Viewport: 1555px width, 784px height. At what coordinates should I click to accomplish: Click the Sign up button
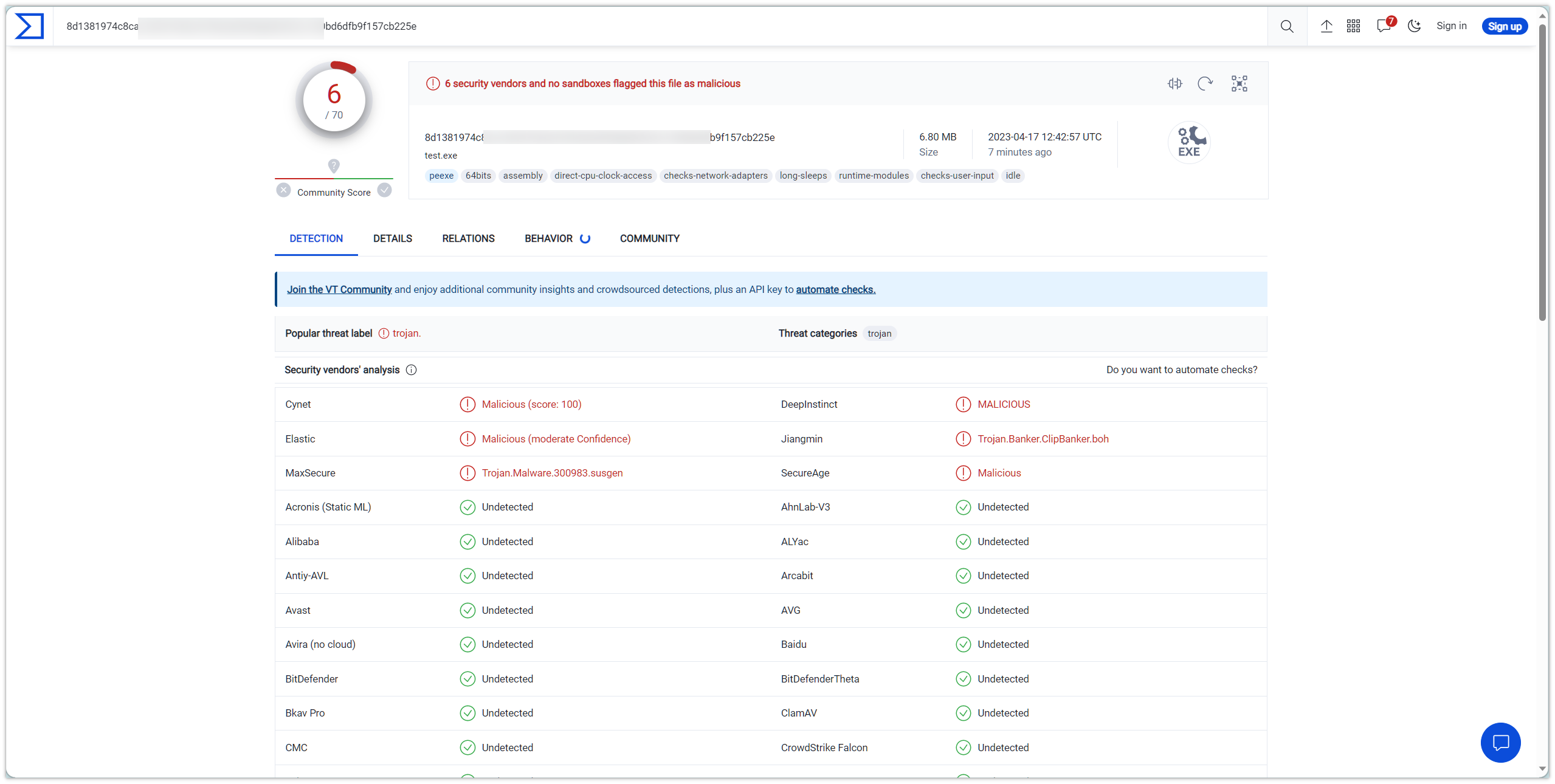pos(1505,26)
